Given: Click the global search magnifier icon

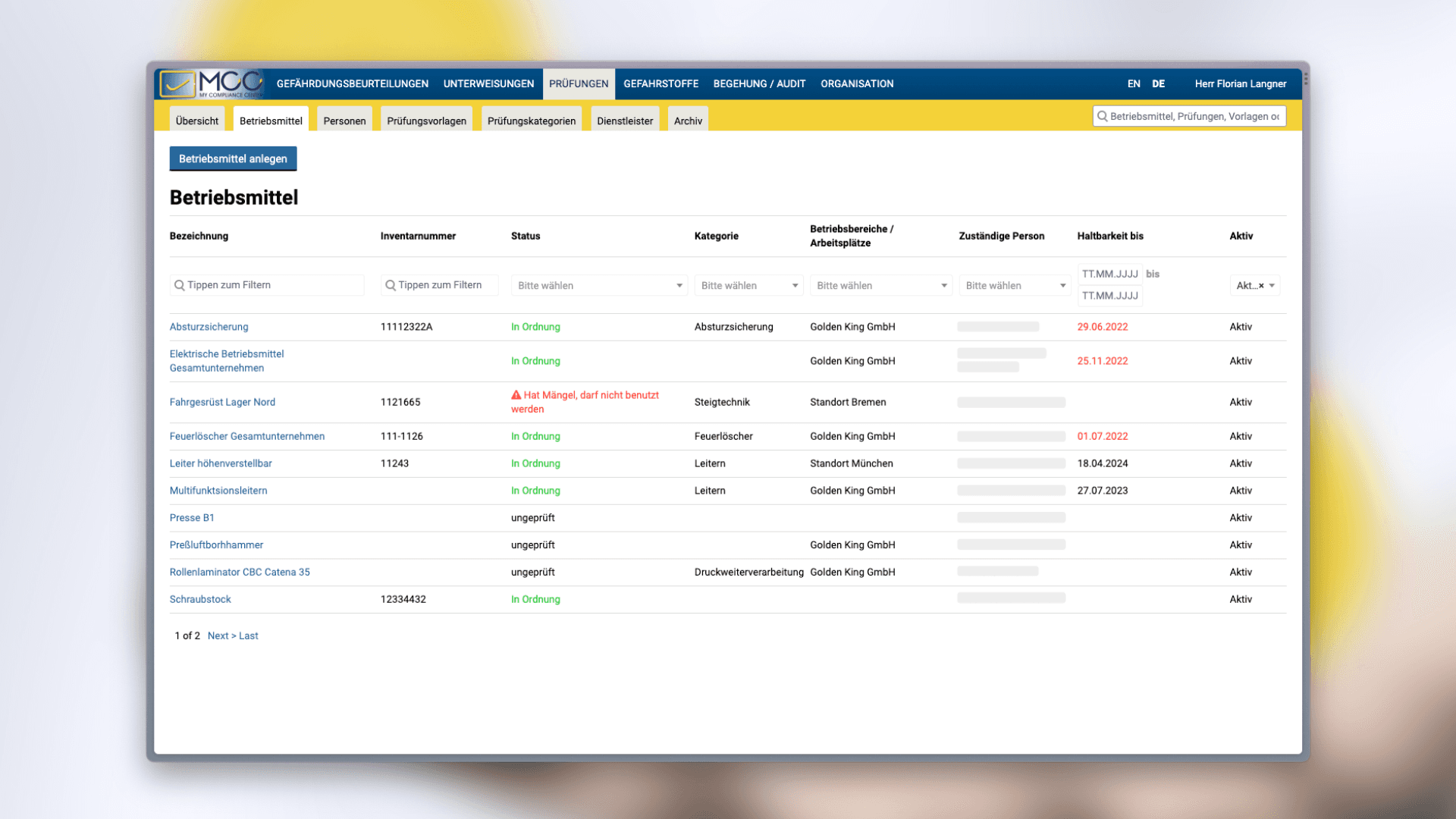Looking at the screenshot, I should click(x=1102, y=116).
